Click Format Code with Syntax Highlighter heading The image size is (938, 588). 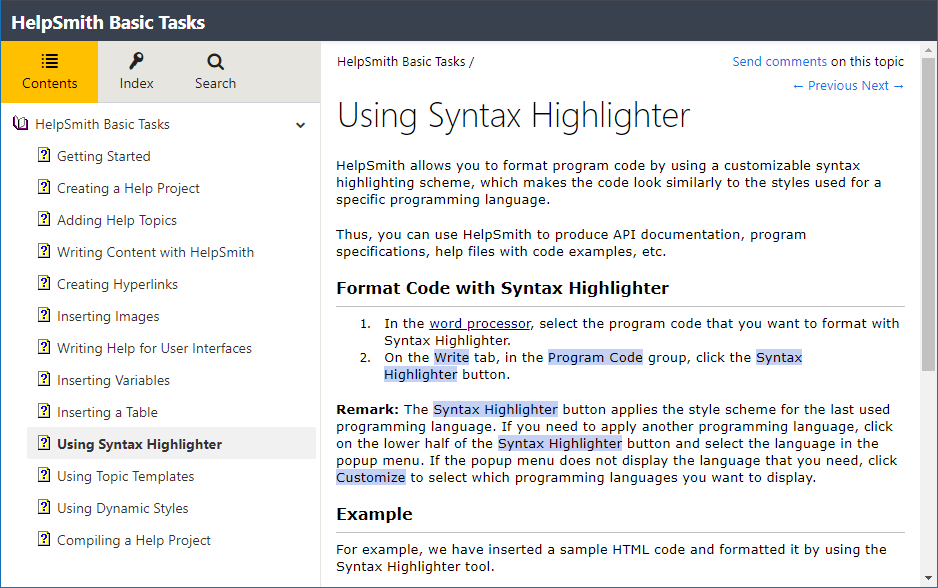point(502,288)
